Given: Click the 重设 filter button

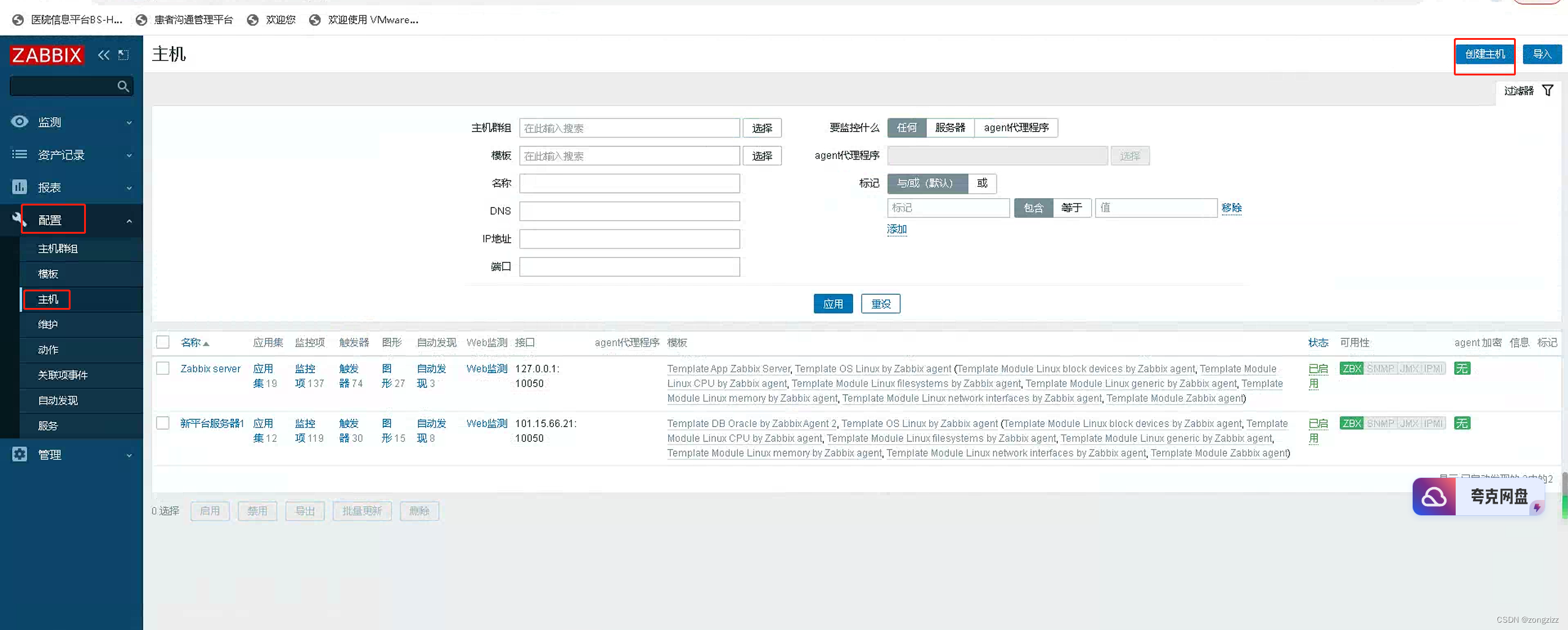Looking at the screenshot, I should pos(881,304).
